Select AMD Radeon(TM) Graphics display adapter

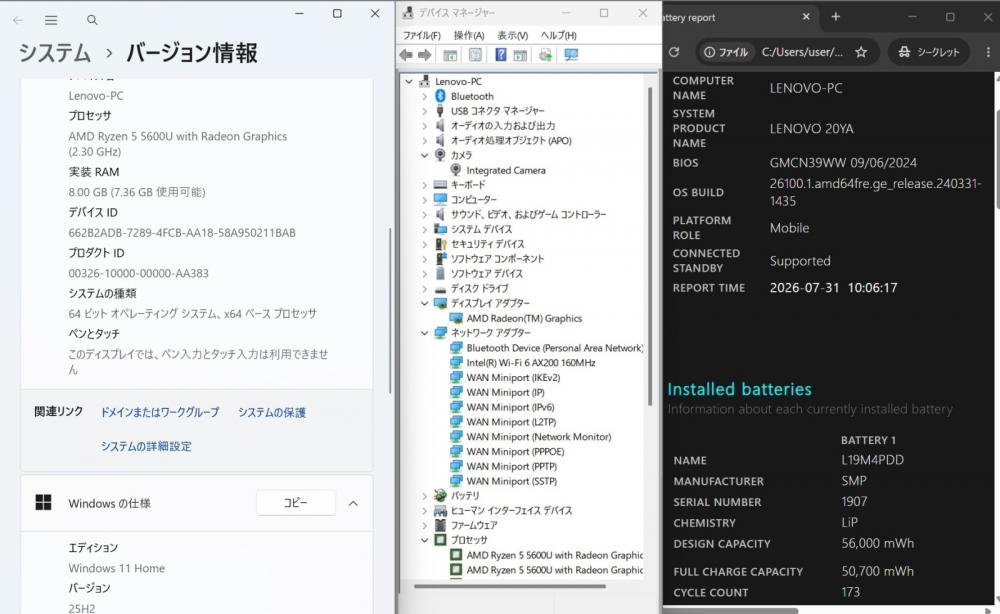[x=524, y=318]
